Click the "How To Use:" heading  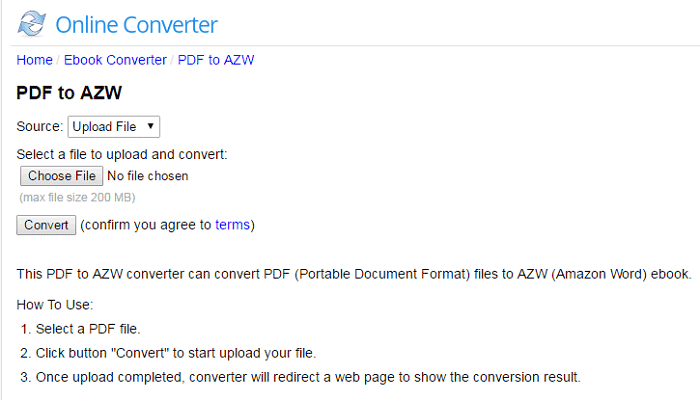point(55,305)
